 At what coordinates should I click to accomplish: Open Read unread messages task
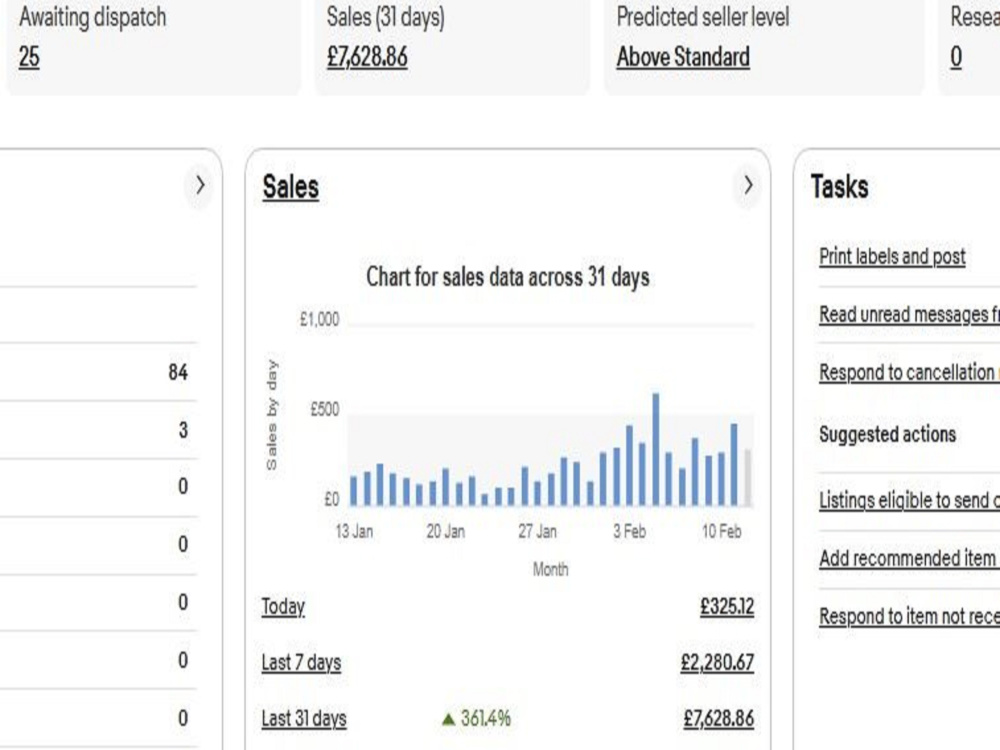click(x=909, y=314)
